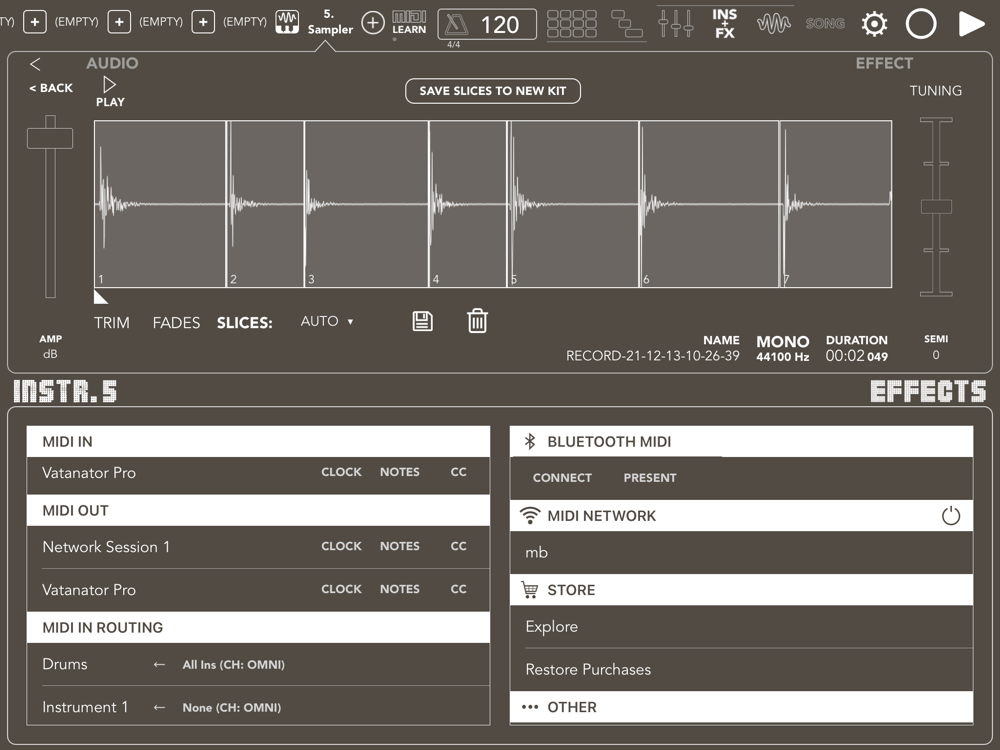Delete slices with the trash icon
The width and height of the screenshot is (1000, 750).
(477, 321)
